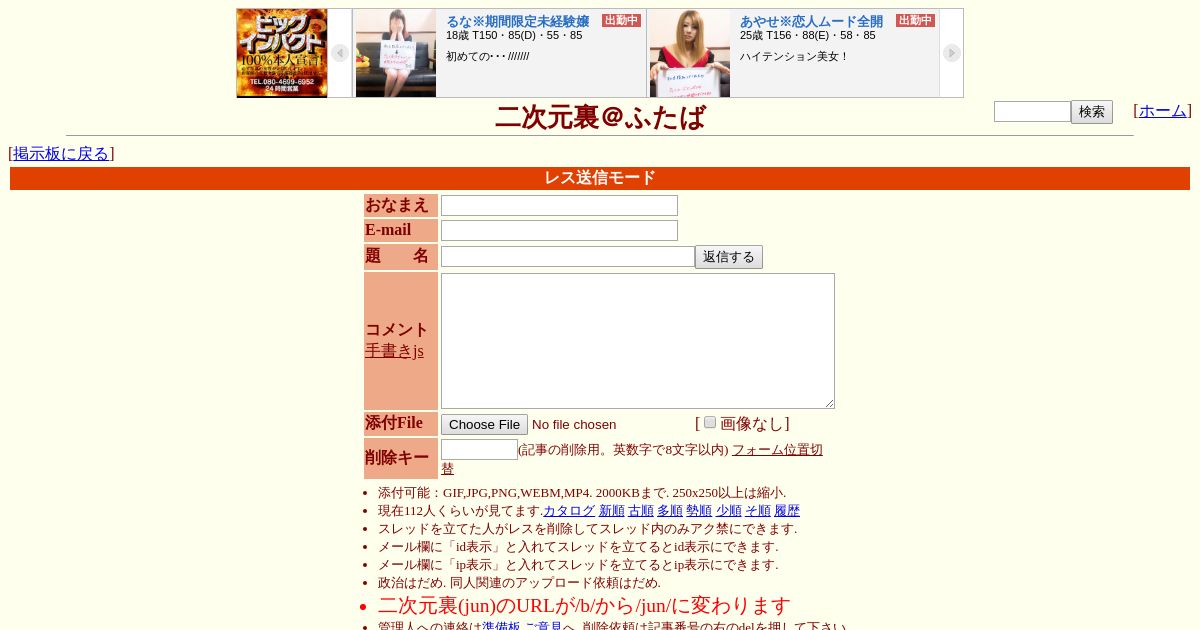This screenshot has height=630, width=1200.
Task: Open the 準備板 link
Action: pyautogui.click(x=501, y=626)
